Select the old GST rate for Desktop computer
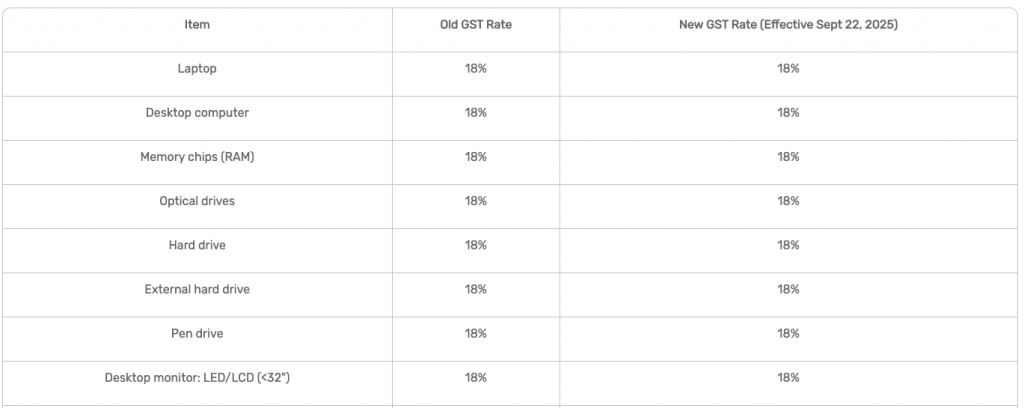The image size is (1024, 408). tap(476, 113)
